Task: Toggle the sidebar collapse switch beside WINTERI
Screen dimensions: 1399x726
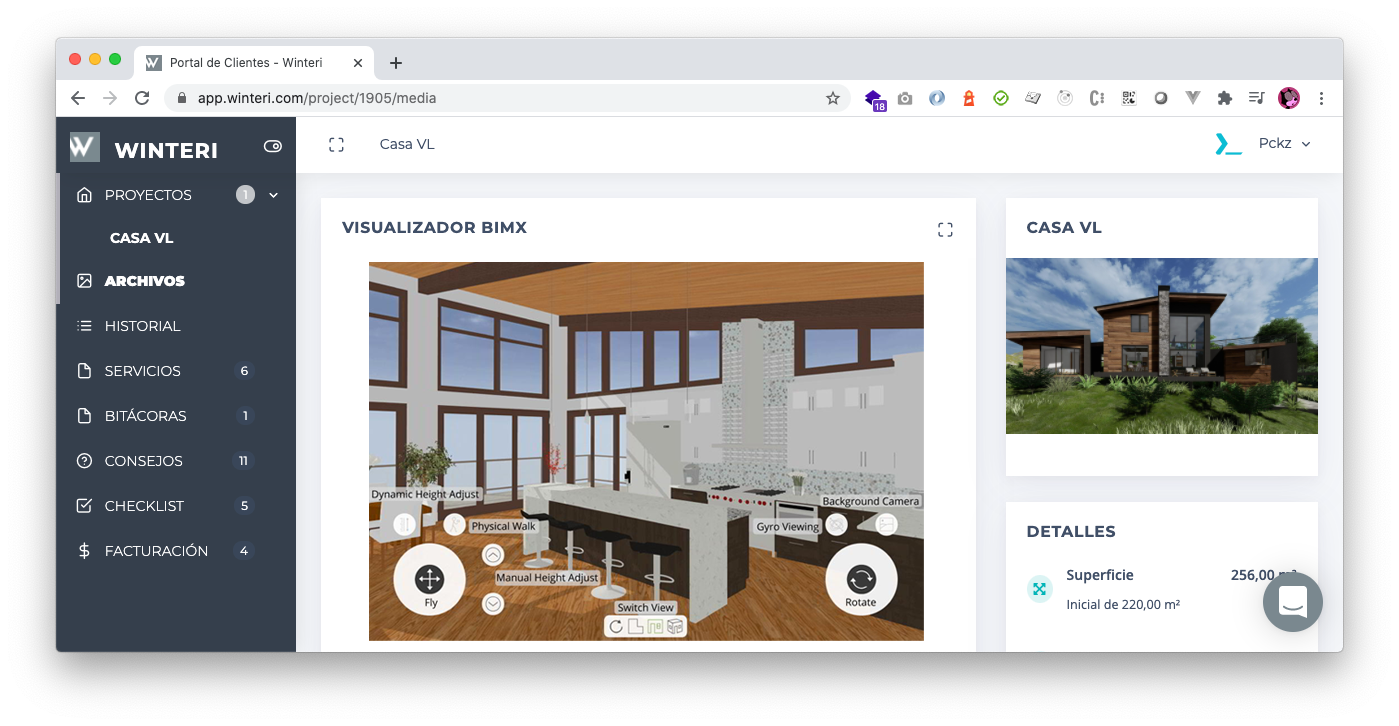Action: click(x=272, y=146)
